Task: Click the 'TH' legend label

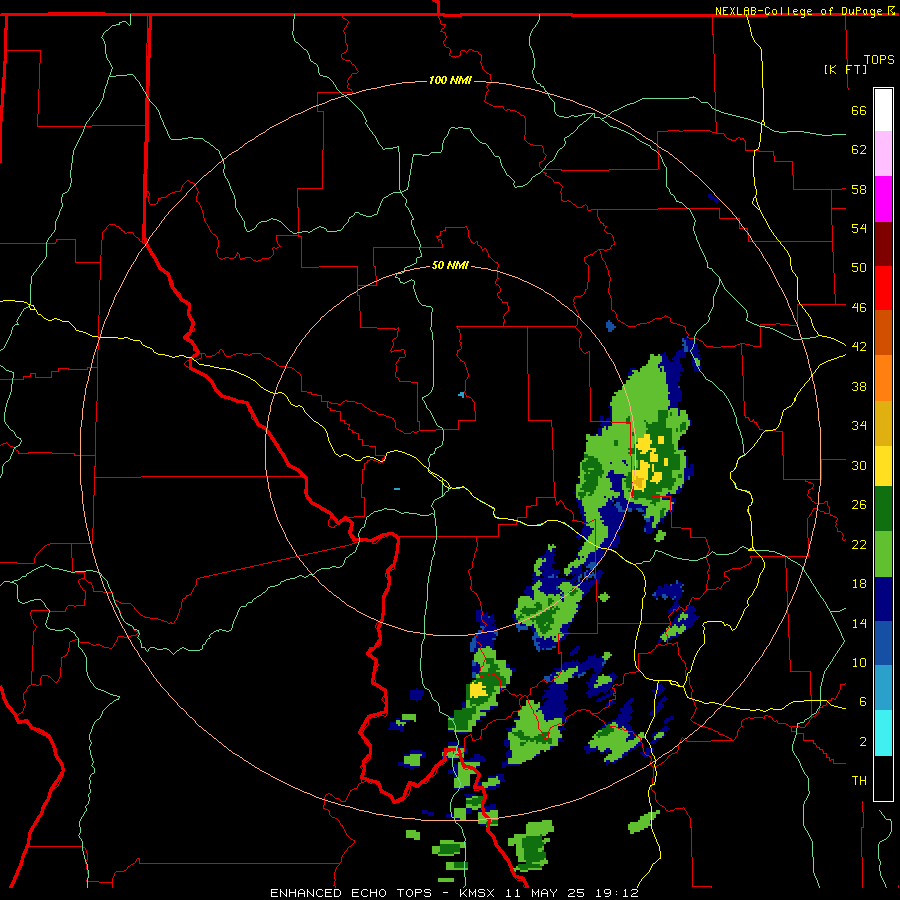Action: point(859,780)
